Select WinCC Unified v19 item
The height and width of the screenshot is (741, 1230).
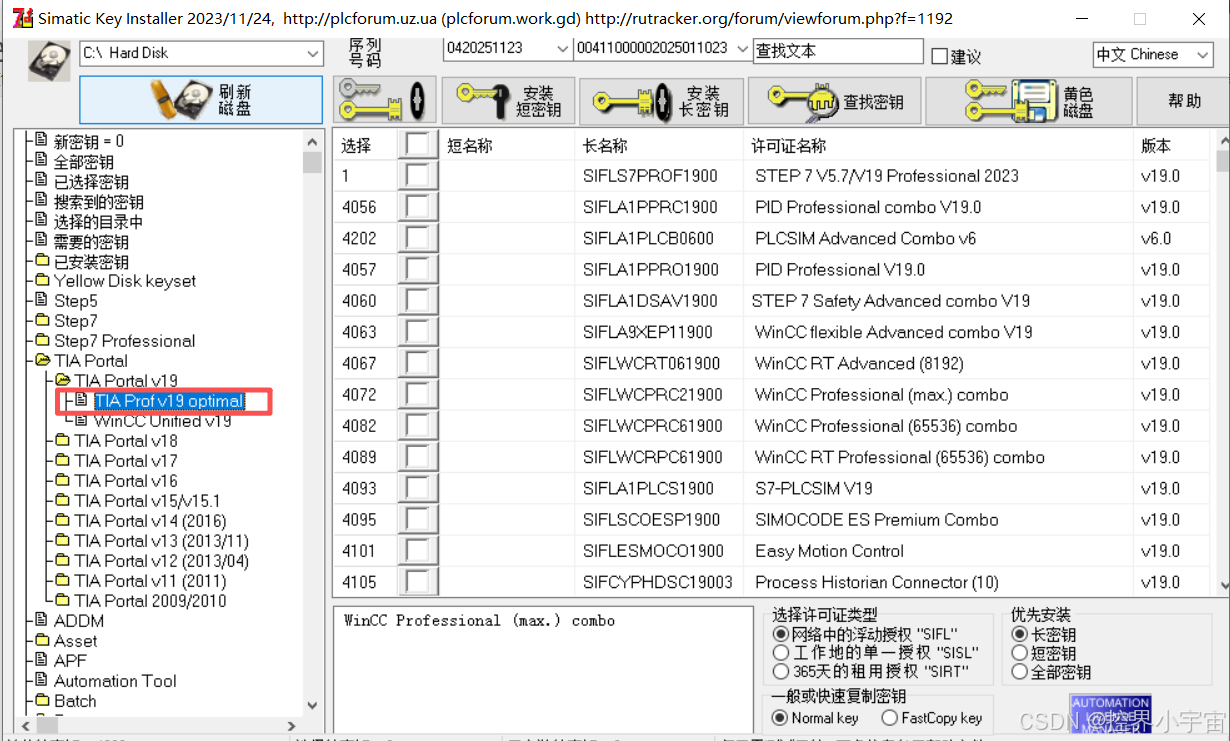pos(163,421)
